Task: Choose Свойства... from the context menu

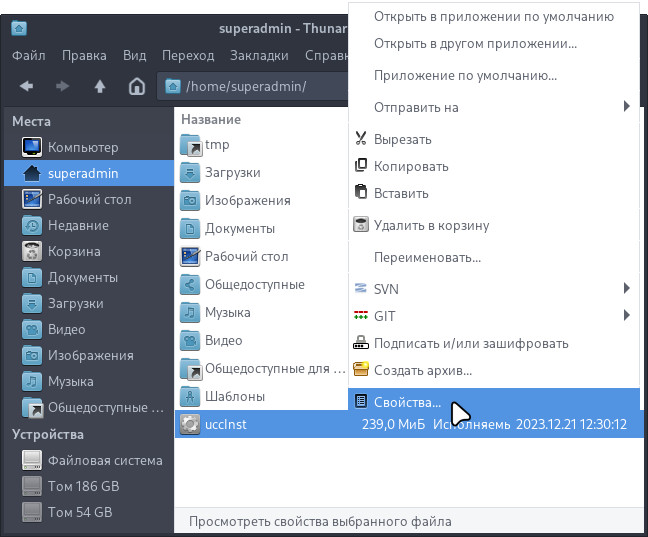Action: 406,402
